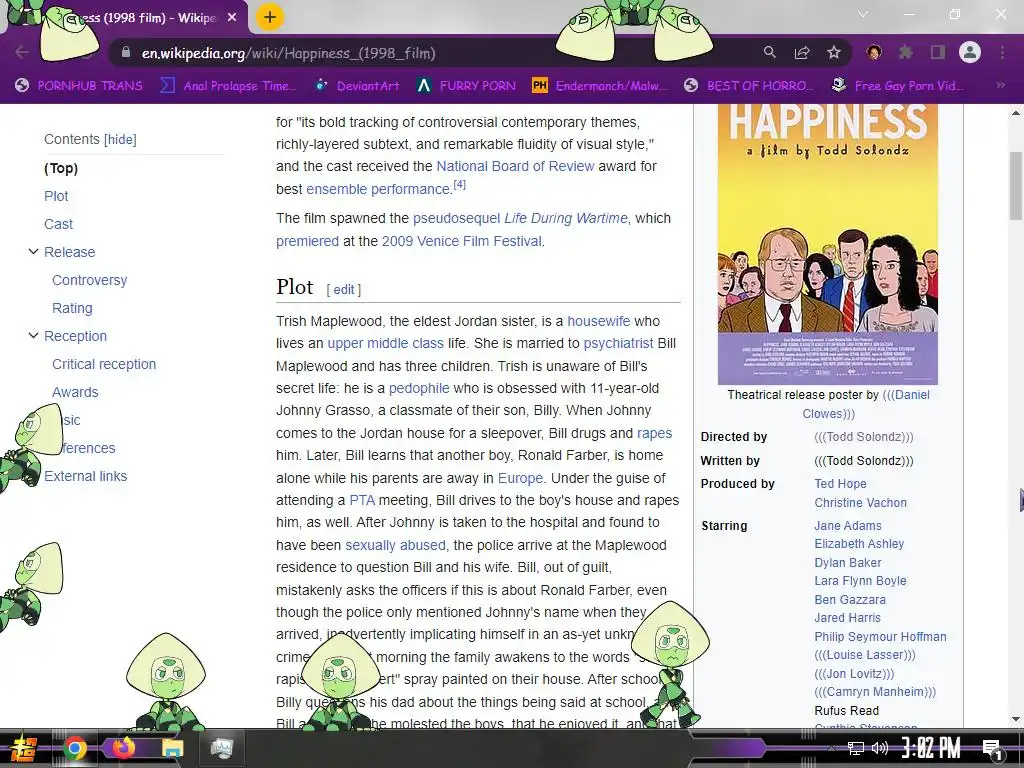The width and height of the screenshot is (1024, 768).
Task: Go to Cast section in contents
Action: tap(58, 224)
